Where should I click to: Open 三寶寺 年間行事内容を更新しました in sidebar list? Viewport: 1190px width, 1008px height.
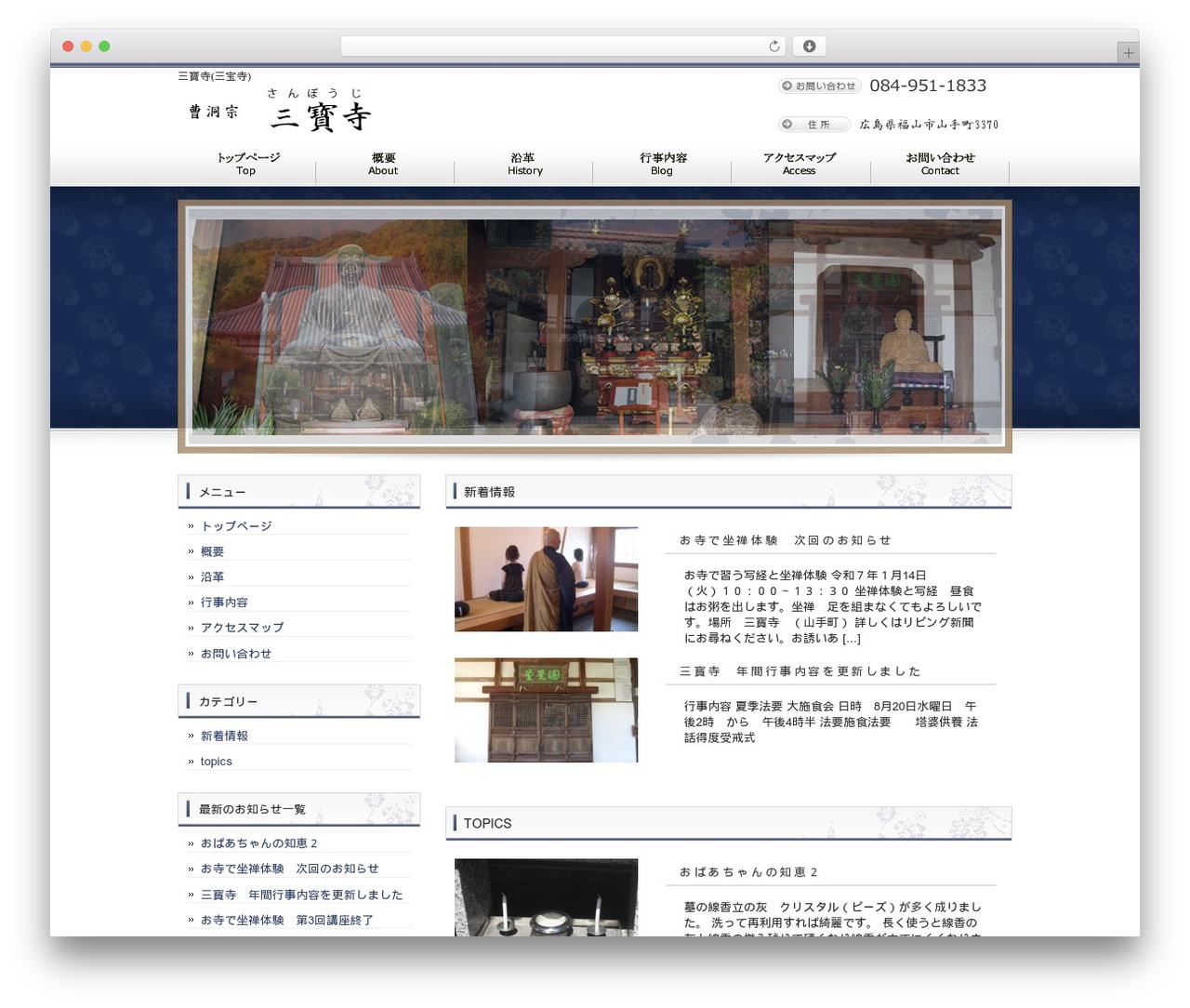tap(302, 895)
